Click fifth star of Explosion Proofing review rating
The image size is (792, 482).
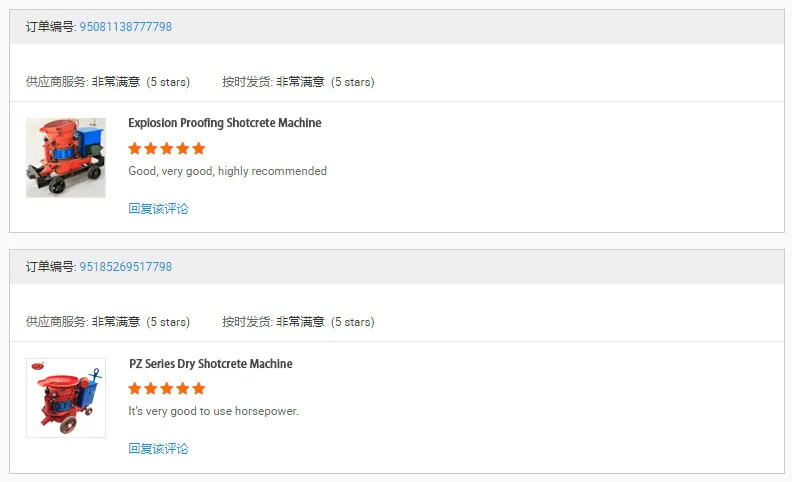point(198,149)
